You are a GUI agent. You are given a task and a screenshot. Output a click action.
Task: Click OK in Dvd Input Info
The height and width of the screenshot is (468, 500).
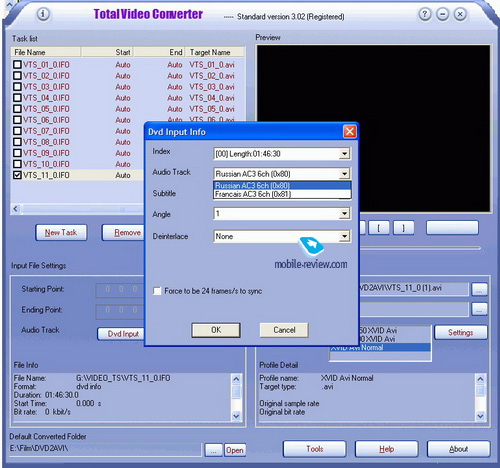tap(216, 330)
